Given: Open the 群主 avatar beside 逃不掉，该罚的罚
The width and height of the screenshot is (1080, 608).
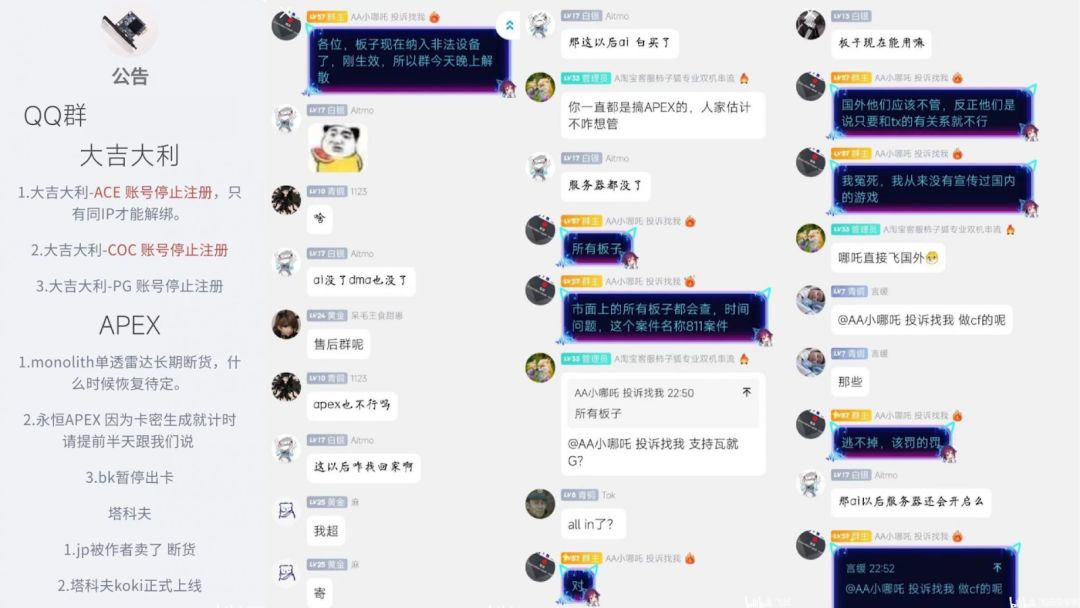Looking at the screenshot, I should [811, 424].
